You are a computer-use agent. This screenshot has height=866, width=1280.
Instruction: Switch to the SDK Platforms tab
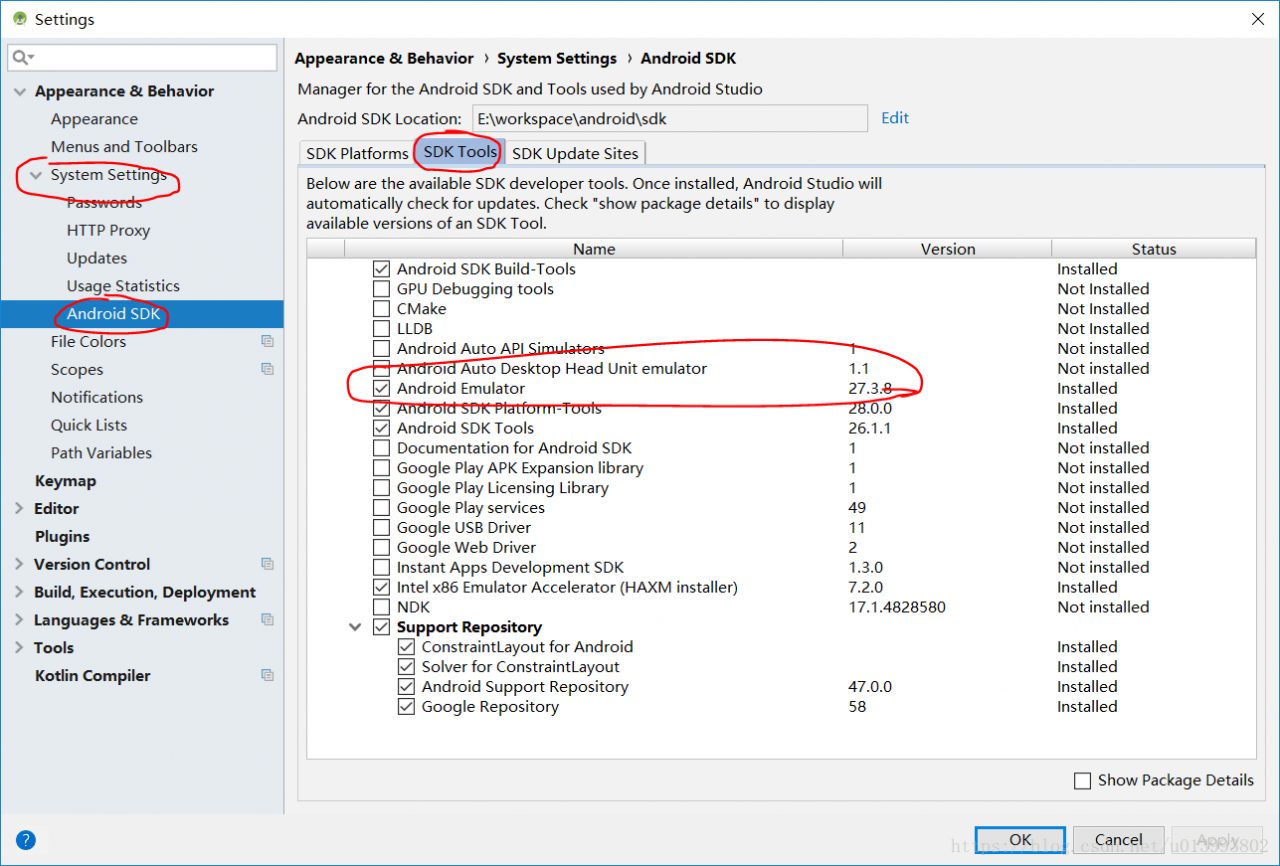pyautogui.click(x=357, y=153)
